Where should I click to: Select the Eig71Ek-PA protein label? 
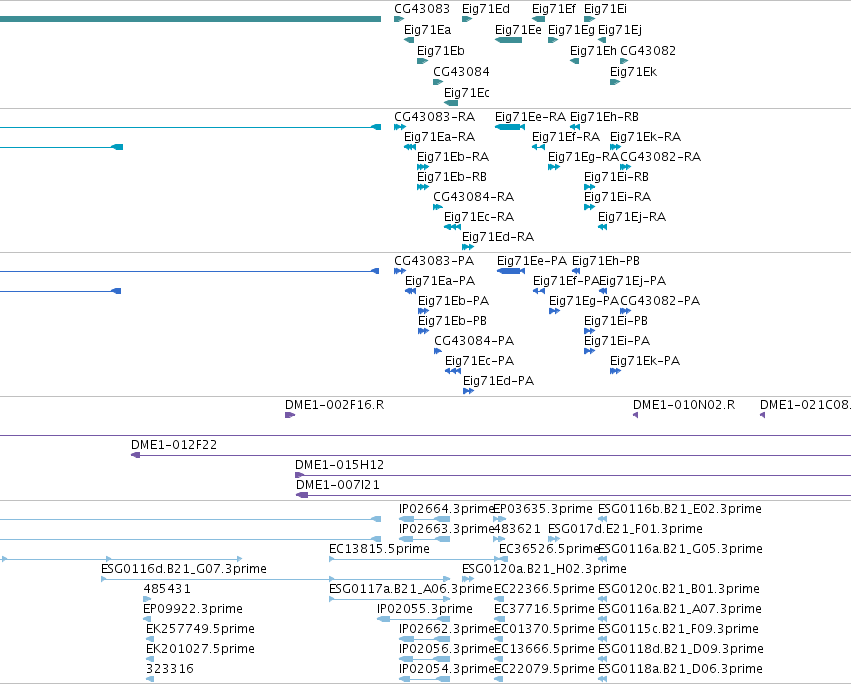tap(645, 362)
